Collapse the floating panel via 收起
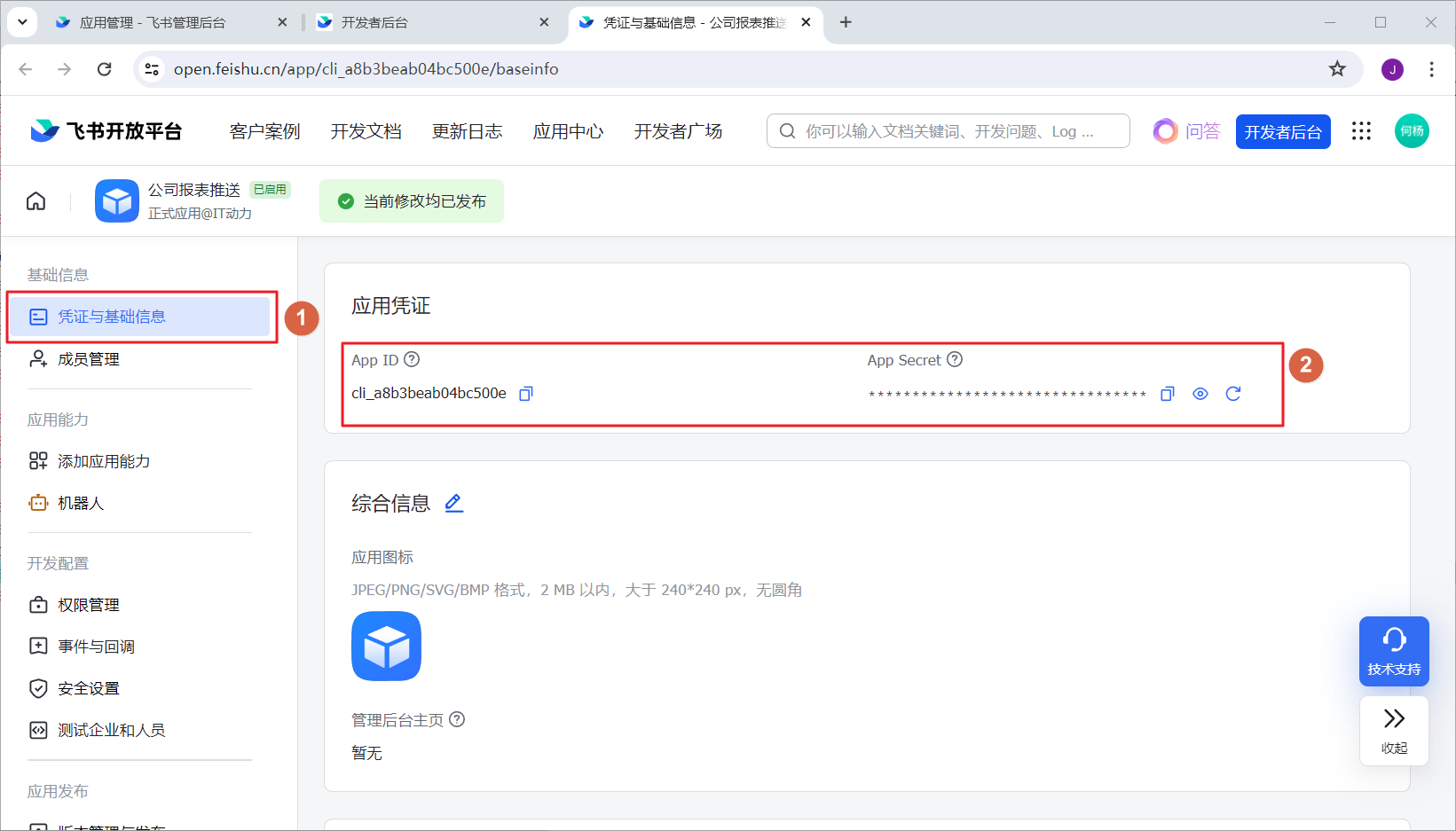 tap(1394, 730)
